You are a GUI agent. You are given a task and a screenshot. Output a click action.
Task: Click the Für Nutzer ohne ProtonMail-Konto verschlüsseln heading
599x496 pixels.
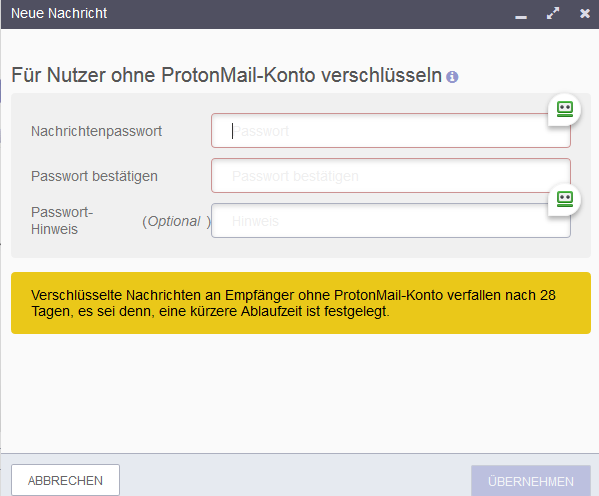click(x=227, y=75)
